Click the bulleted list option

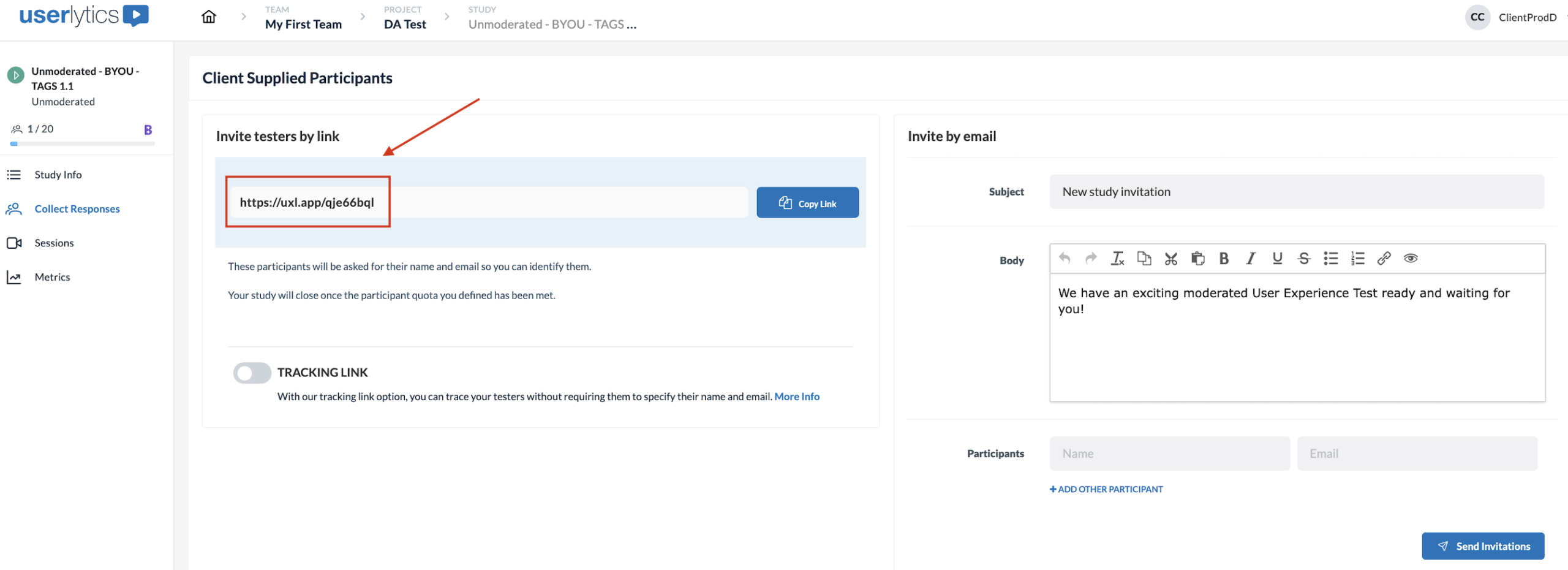point(1330,258)
